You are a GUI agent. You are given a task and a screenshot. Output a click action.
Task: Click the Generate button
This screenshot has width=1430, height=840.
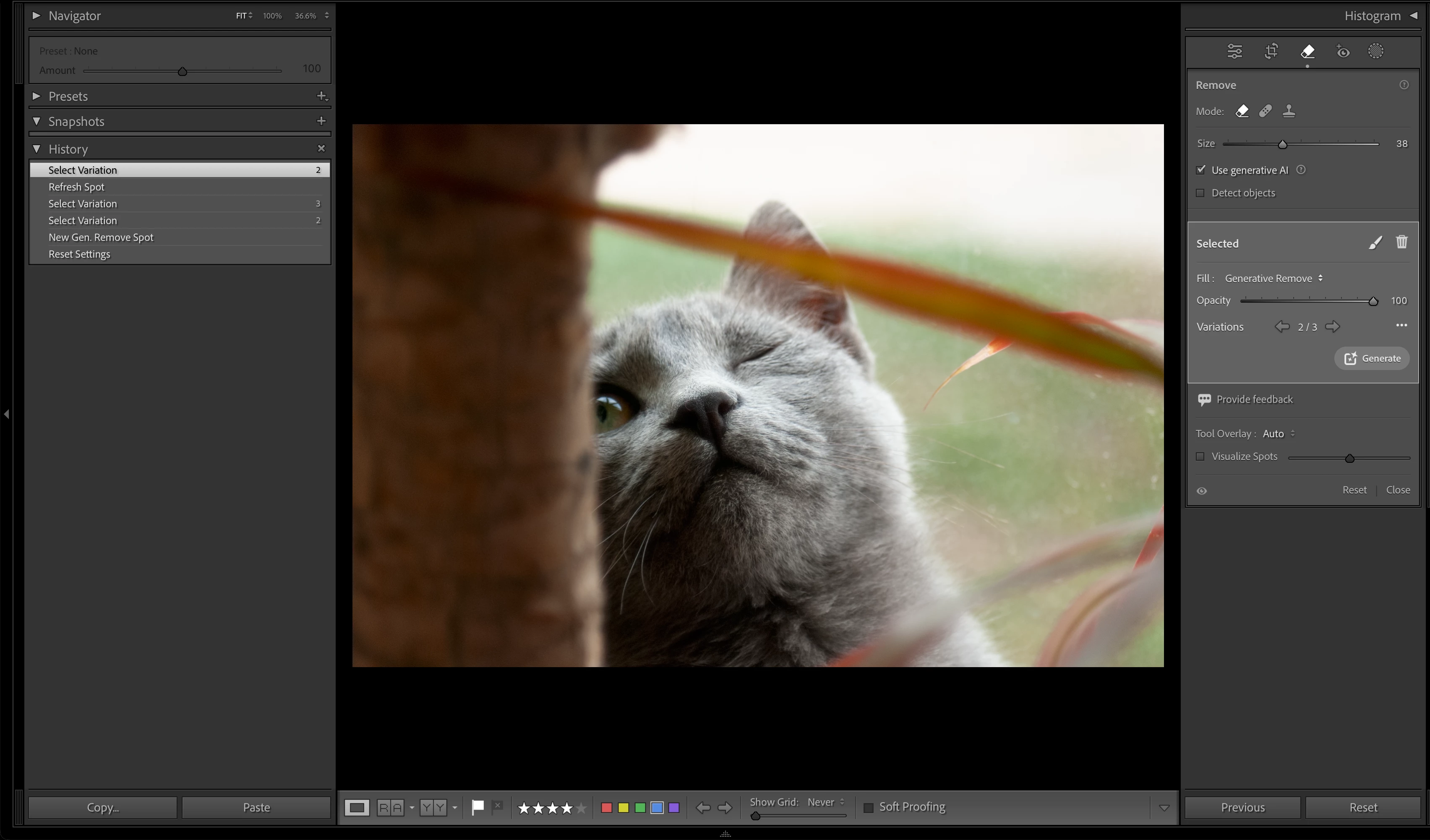click(1372, 359)
